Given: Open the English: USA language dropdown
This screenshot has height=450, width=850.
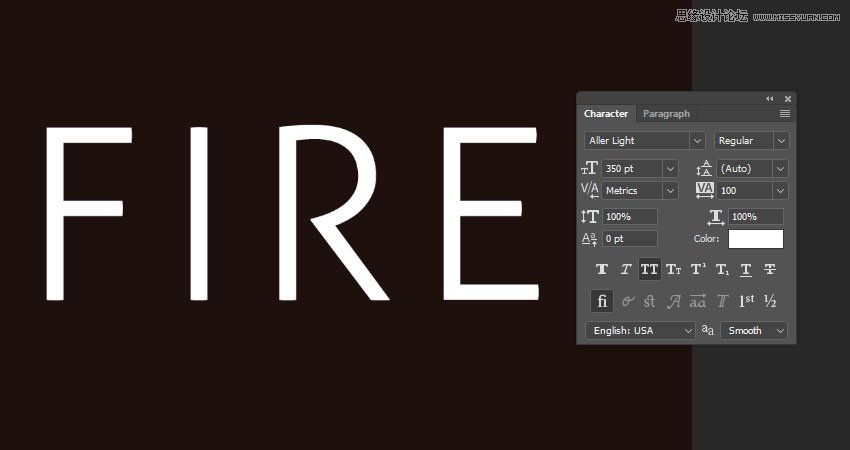Looking at the screenshot, I should point(640,330).
